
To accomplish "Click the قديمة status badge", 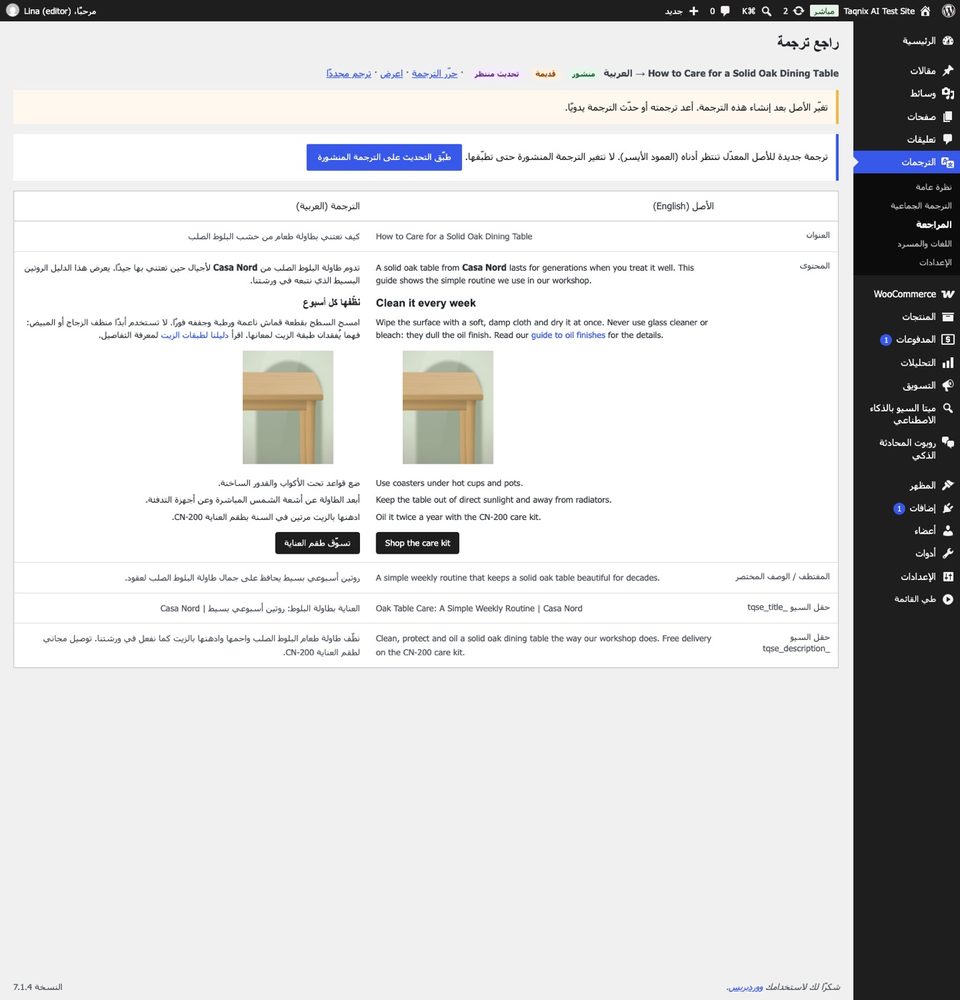I will click(545, 73).
